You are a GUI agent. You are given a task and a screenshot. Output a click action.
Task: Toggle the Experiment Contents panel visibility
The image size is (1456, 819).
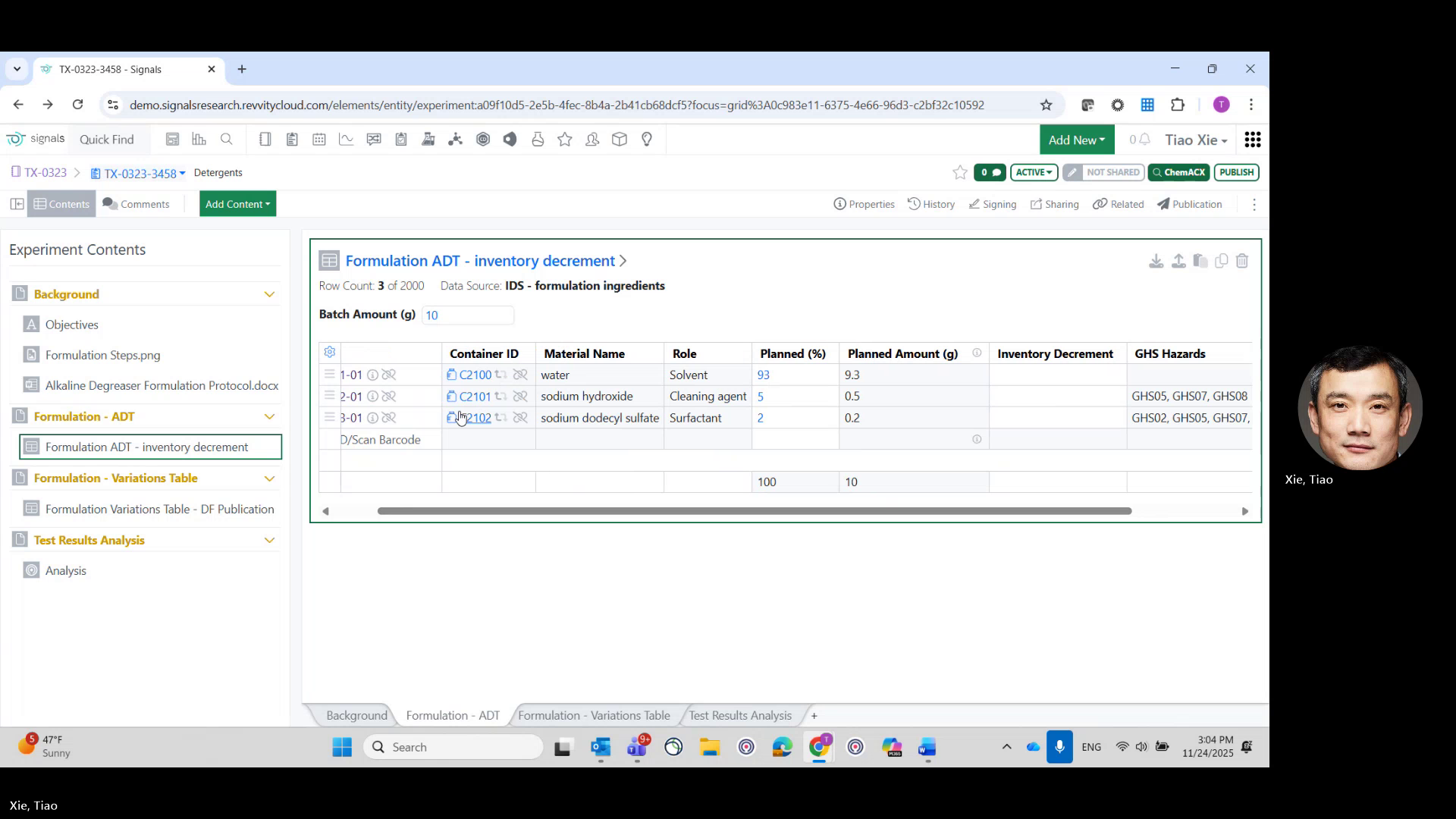click(x=16, y=204)
